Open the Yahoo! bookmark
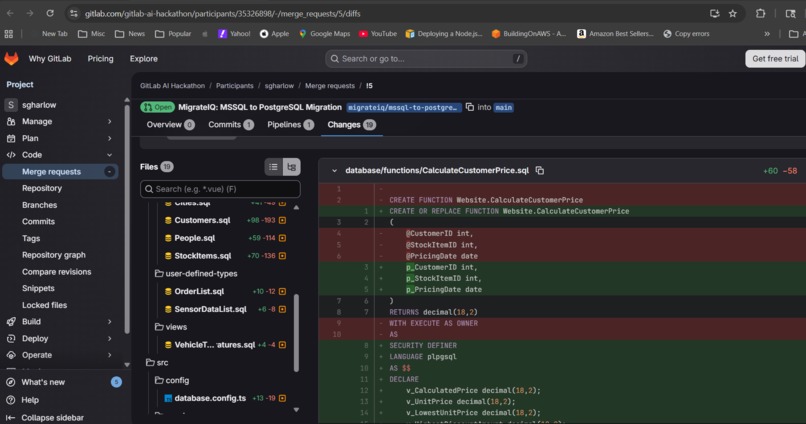806x424 pixels. [234, 34]
